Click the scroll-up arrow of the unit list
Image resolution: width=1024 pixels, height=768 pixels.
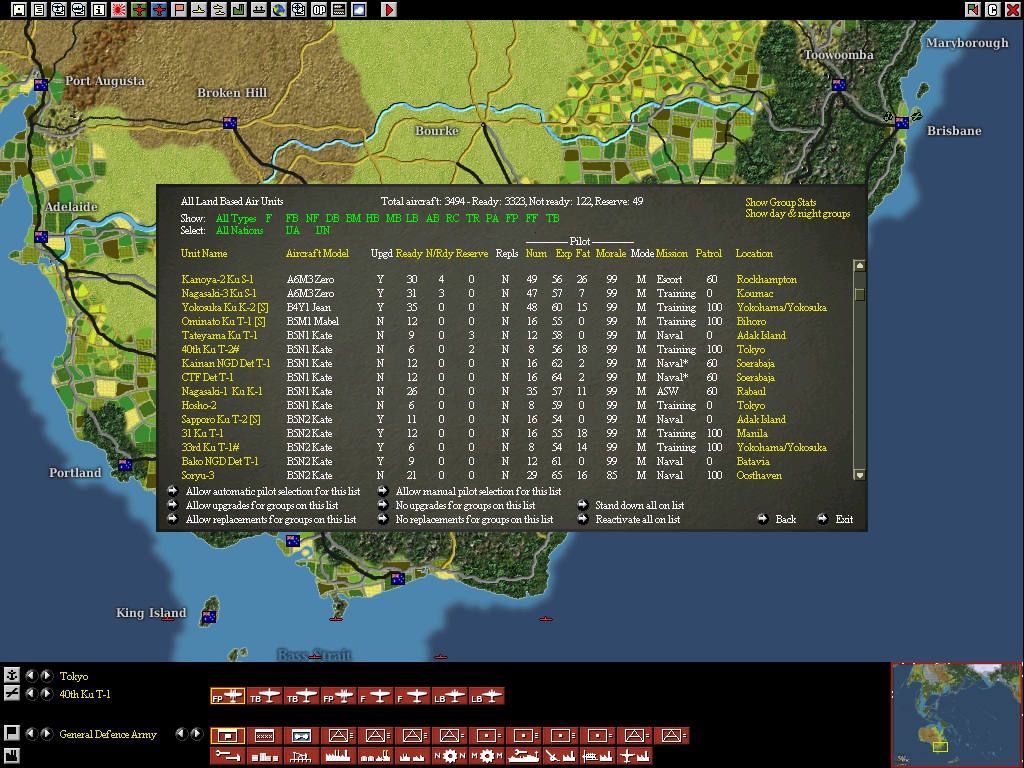coord(859,266)
